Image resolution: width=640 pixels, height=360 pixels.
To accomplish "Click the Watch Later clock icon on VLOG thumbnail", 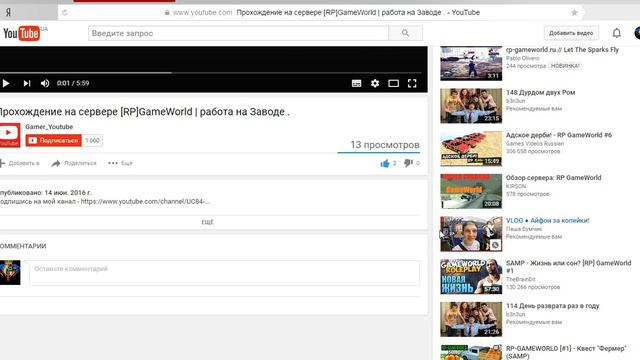I will pyautogui.click(x=495, y=245).
